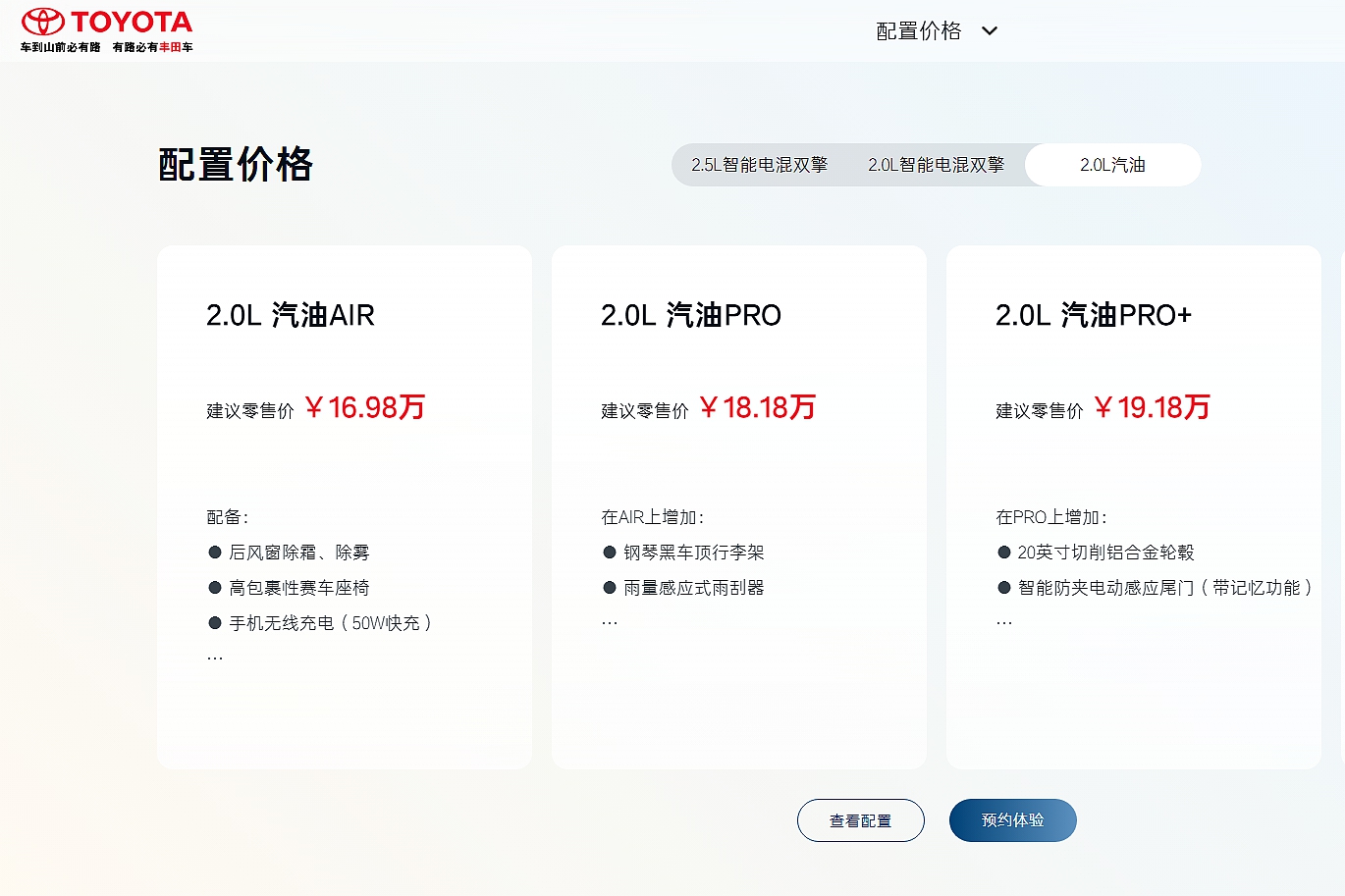
Task: Click the bullet icon beside 后风窗除霜、除雾
Action: tap(215, 553)
